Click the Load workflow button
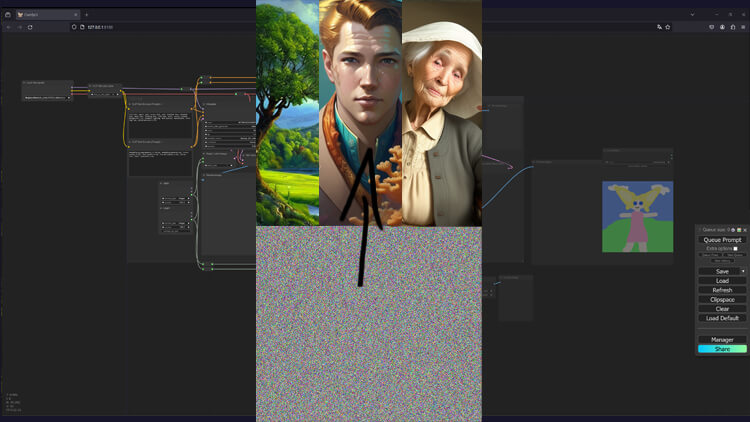750x422 pixels. (721, 281)
